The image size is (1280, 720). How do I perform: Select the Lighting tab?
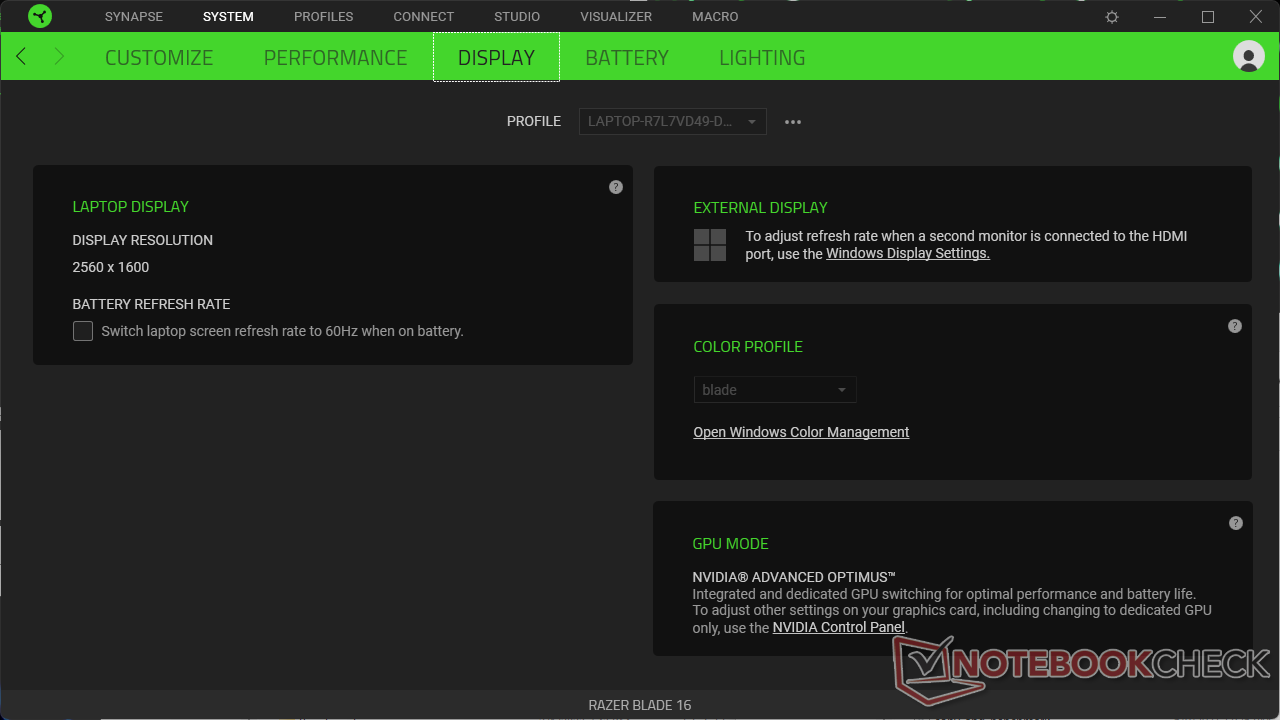761,57
